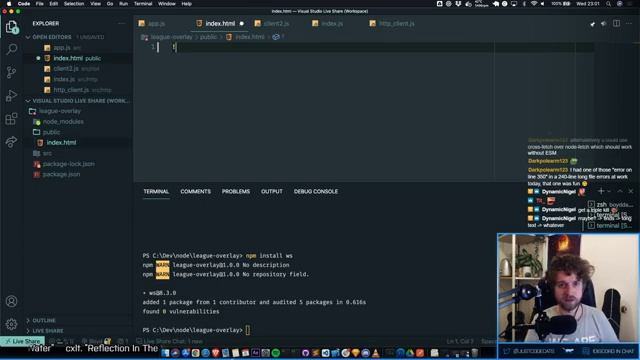The width and height of the screenshot is (640, 360).
Task: Select the Terminal panel tab
Action: (156, 191)
